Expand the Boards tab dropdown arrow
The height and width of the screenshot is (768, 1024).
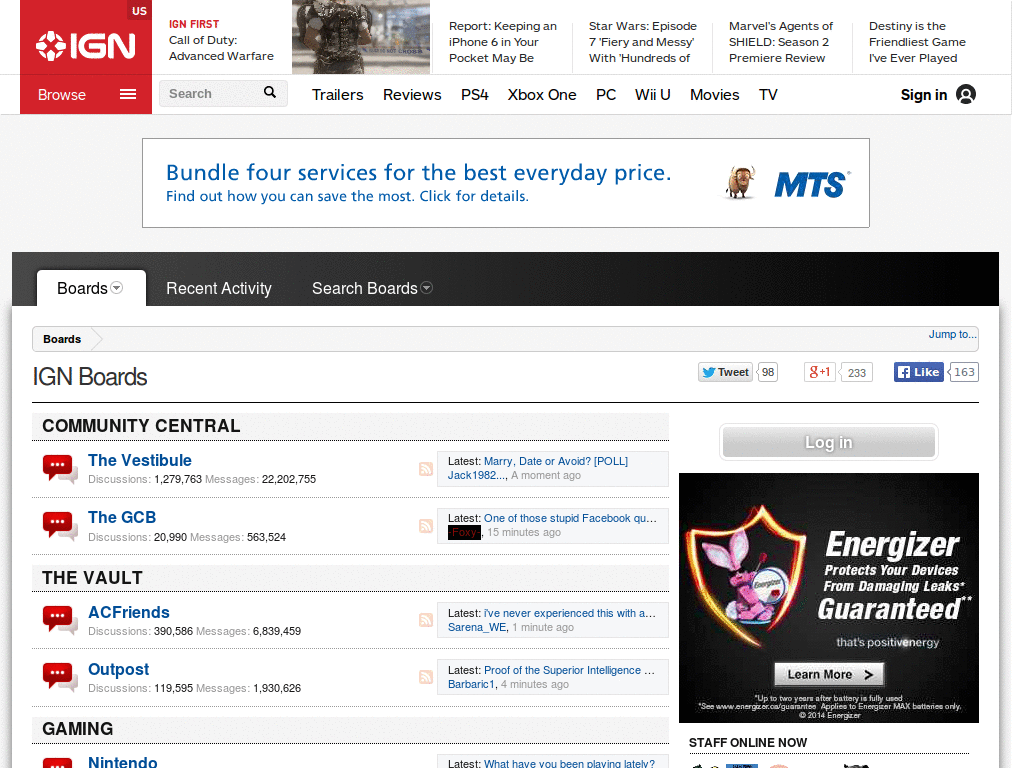pos(117,288)
